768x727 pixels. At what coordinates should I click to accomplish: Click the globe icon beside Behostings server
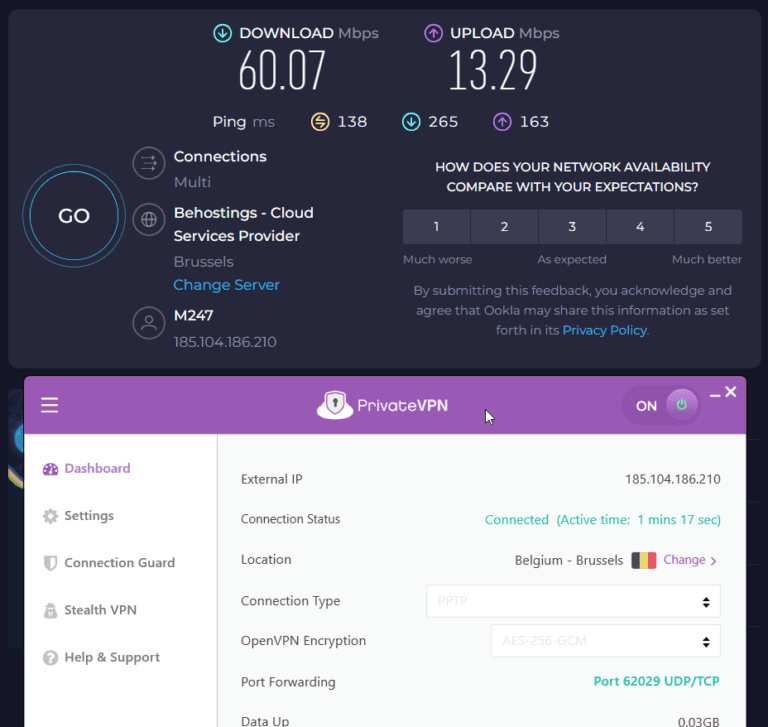click(149, 219)
